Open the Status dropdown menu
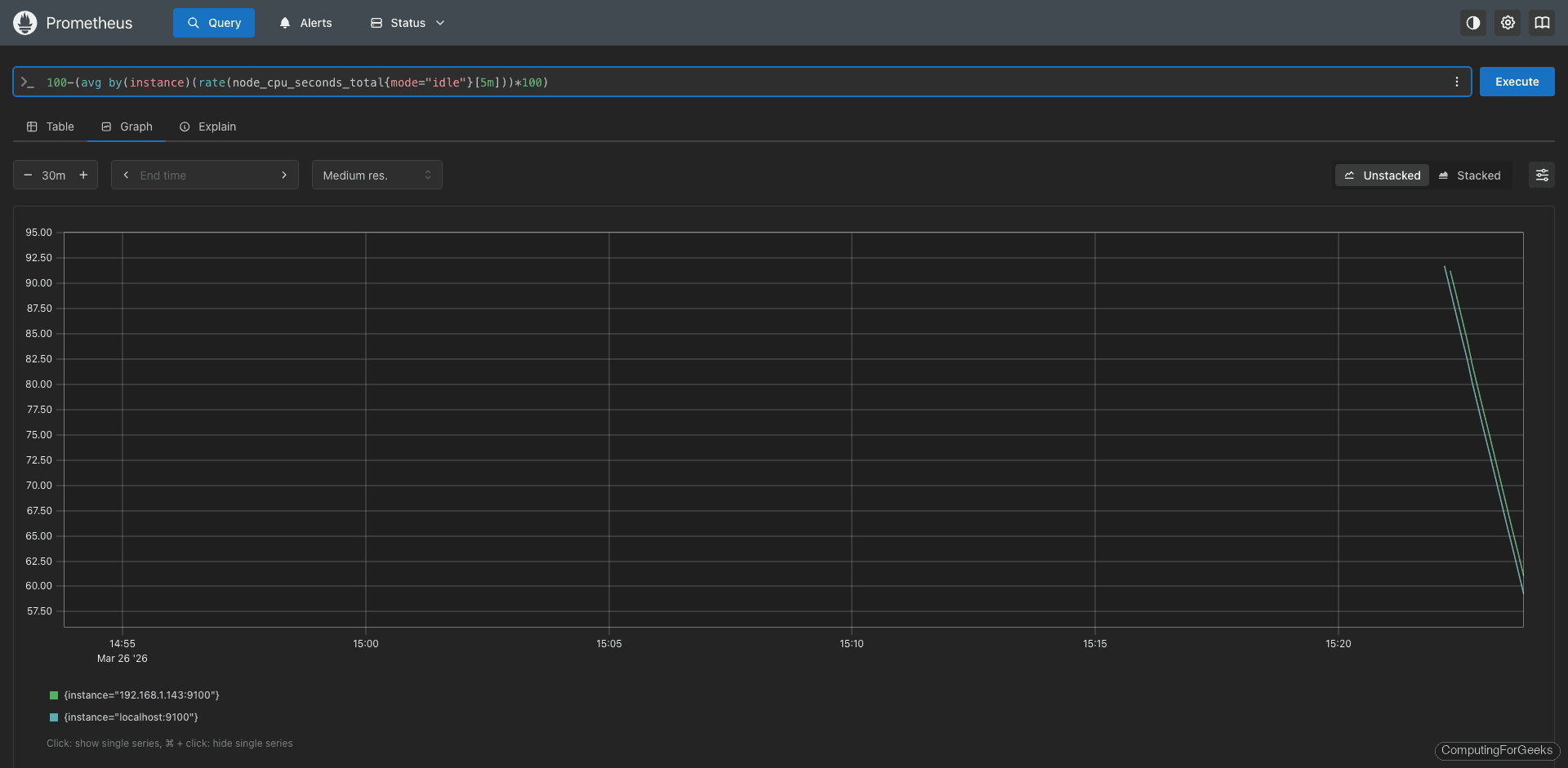The image size is (1568, 768). [x=406, y=23]
